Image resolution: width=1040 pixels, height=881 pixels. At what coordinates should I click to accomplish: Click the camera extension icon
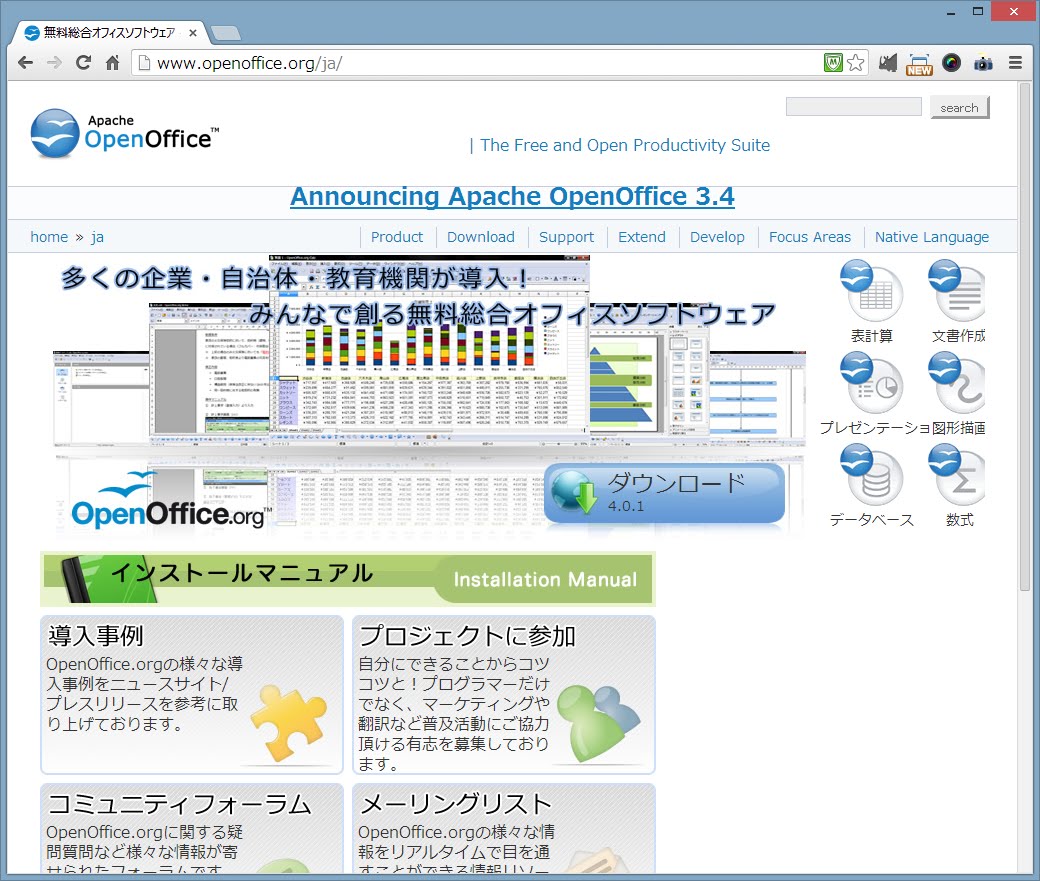point(983,64)
